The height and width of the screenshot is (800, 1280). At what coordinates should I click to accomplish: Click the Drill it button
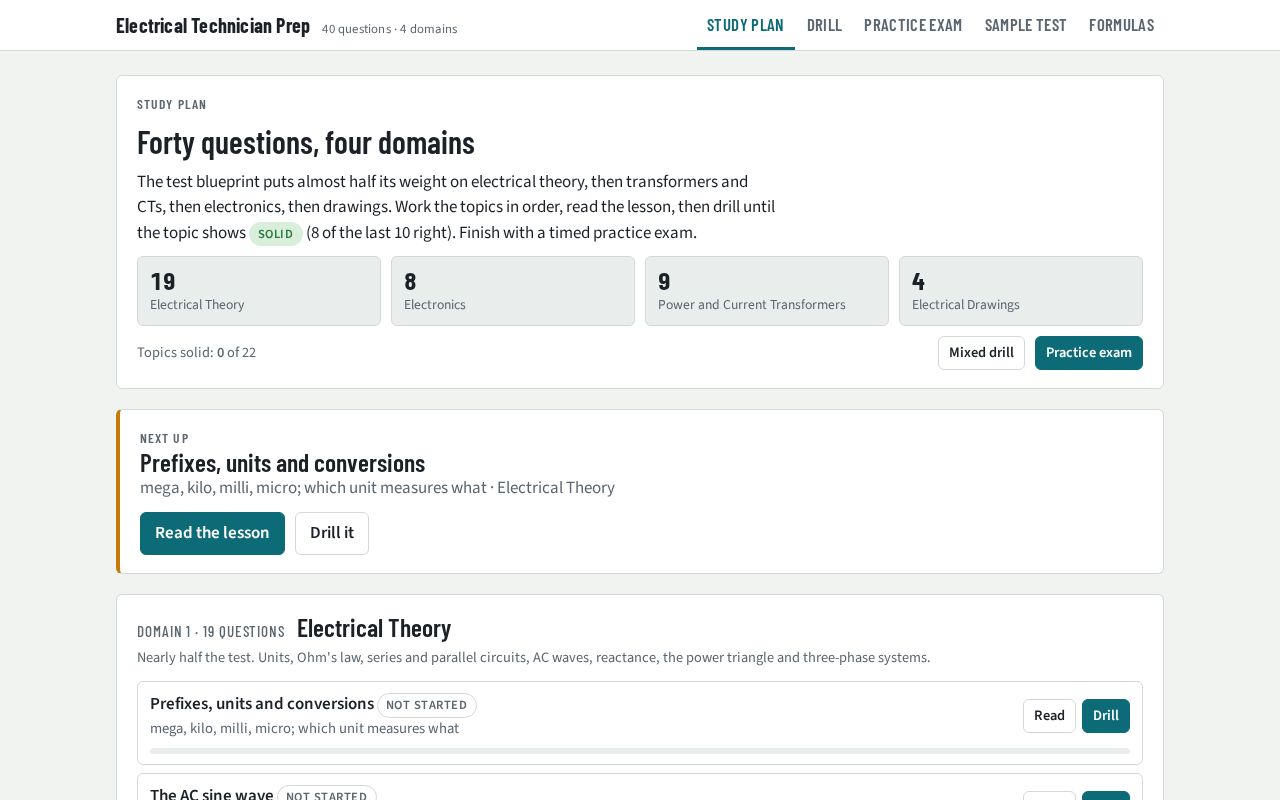coord(331,533)
